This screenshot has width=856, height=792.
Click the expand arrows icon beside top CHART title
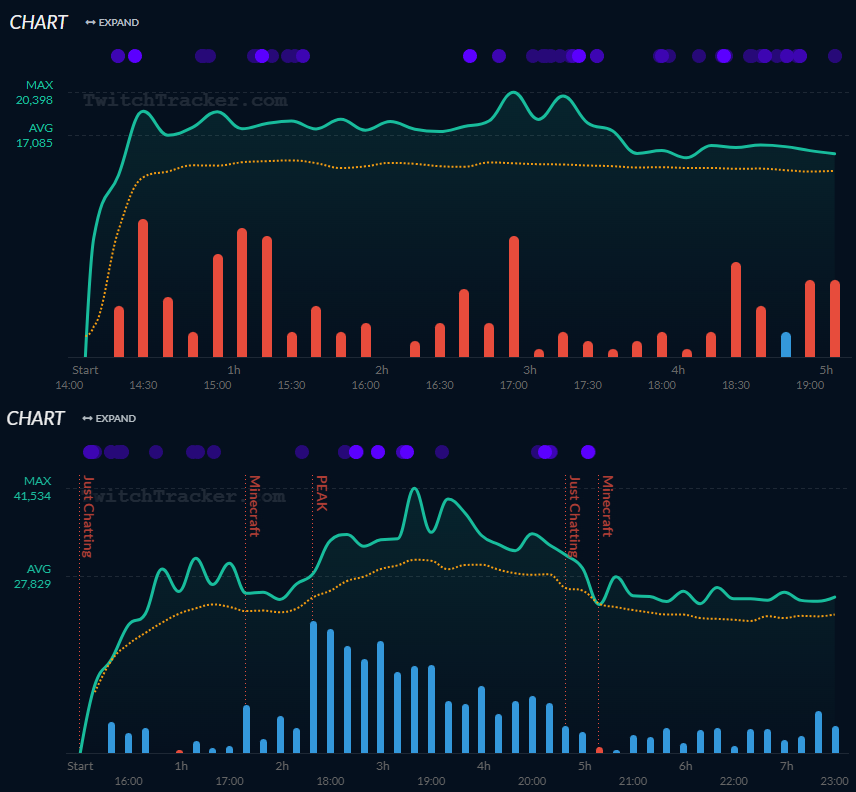[x=91, y=22]
